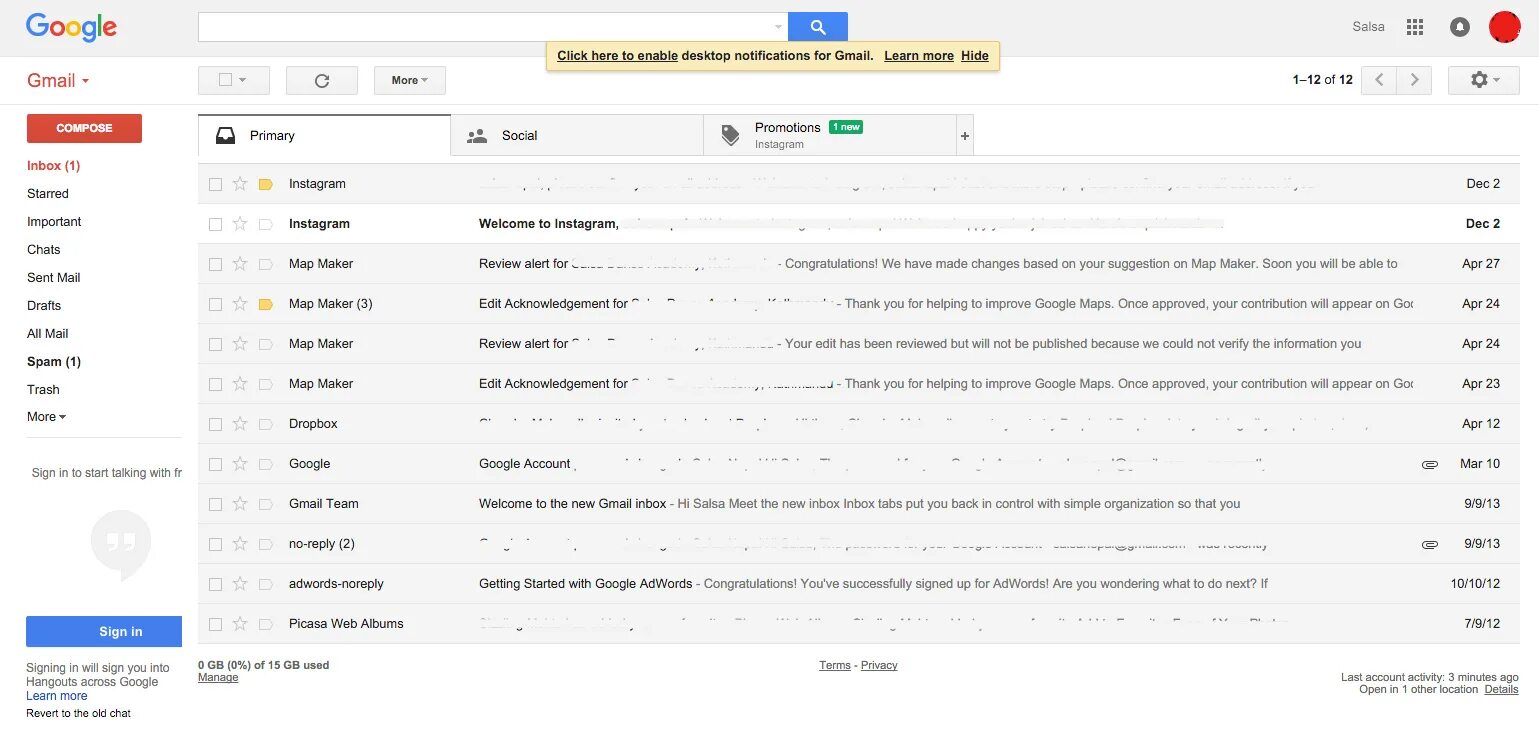The image size is (1539, 746).
Task: Click the blue Hangouts Sign in button
Action: 104,631
